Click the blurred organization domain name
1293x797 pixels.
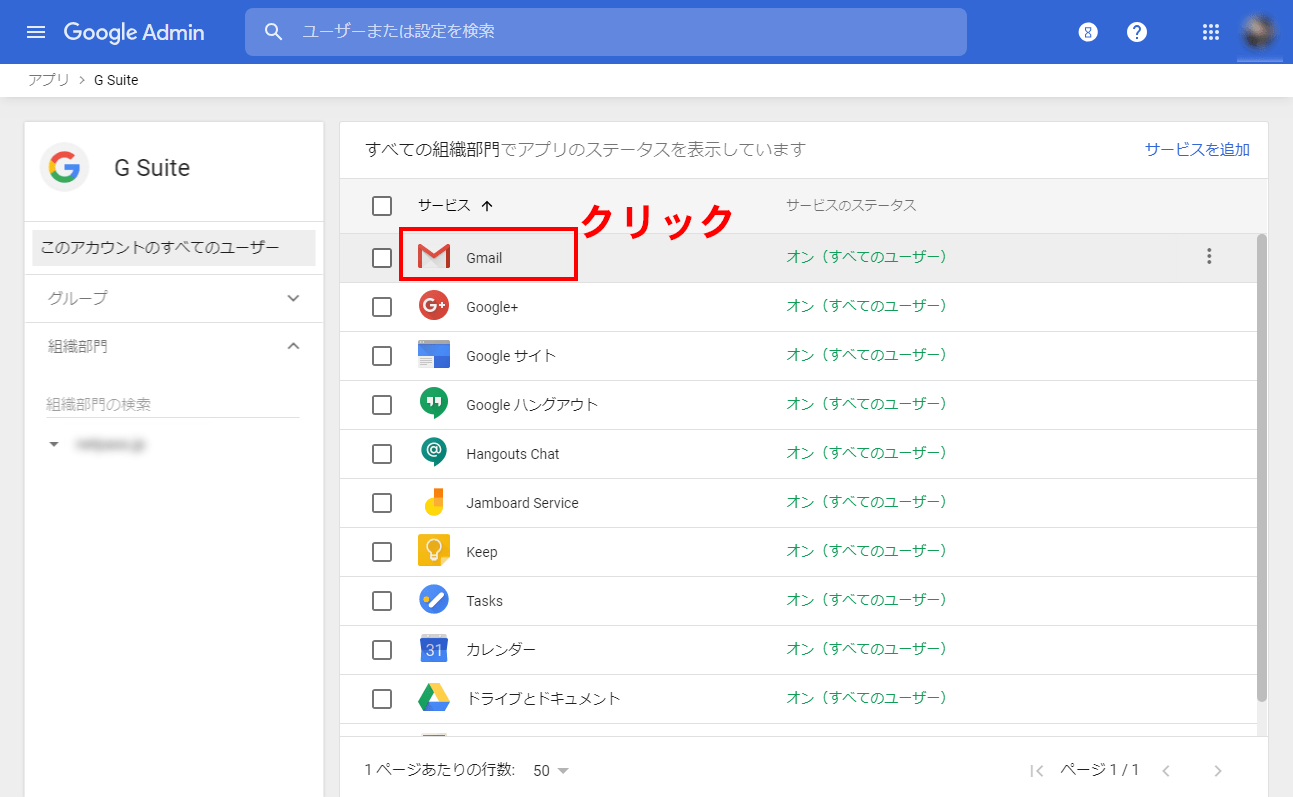pos(109,444)
